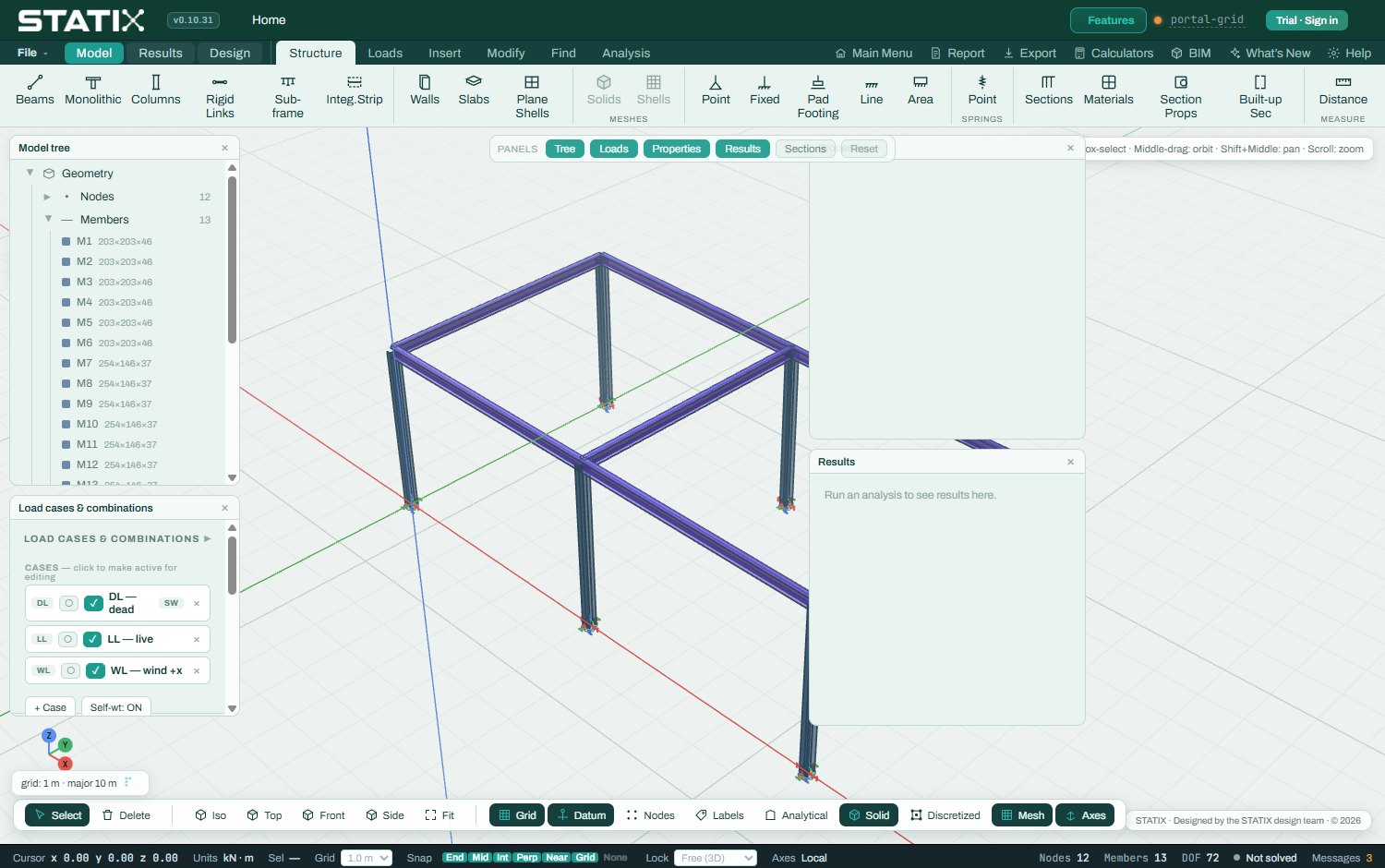
Task: Toggle Mesh display
Action: [1022, 815]
